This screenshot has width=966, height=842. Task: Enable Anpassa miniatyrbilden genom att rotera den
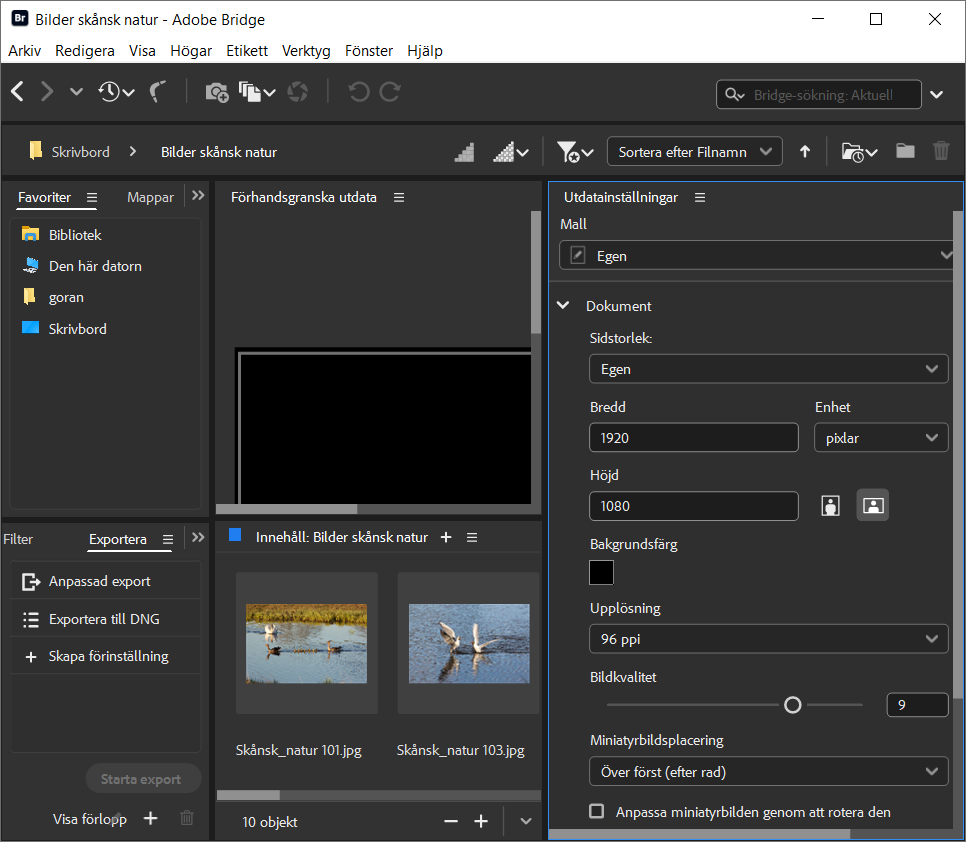click(597, 811)
